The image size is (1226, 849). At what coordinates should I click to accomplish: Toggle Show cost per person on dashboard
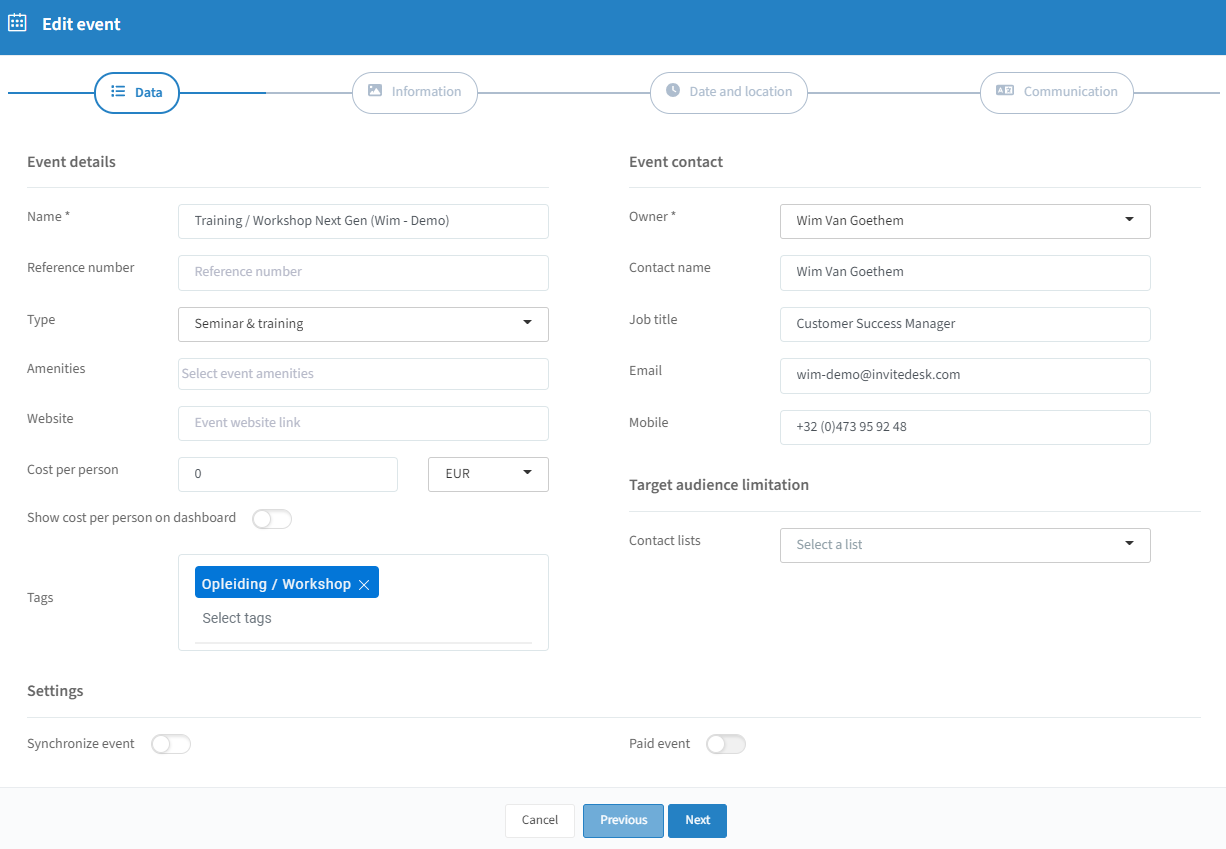(272, 519)
